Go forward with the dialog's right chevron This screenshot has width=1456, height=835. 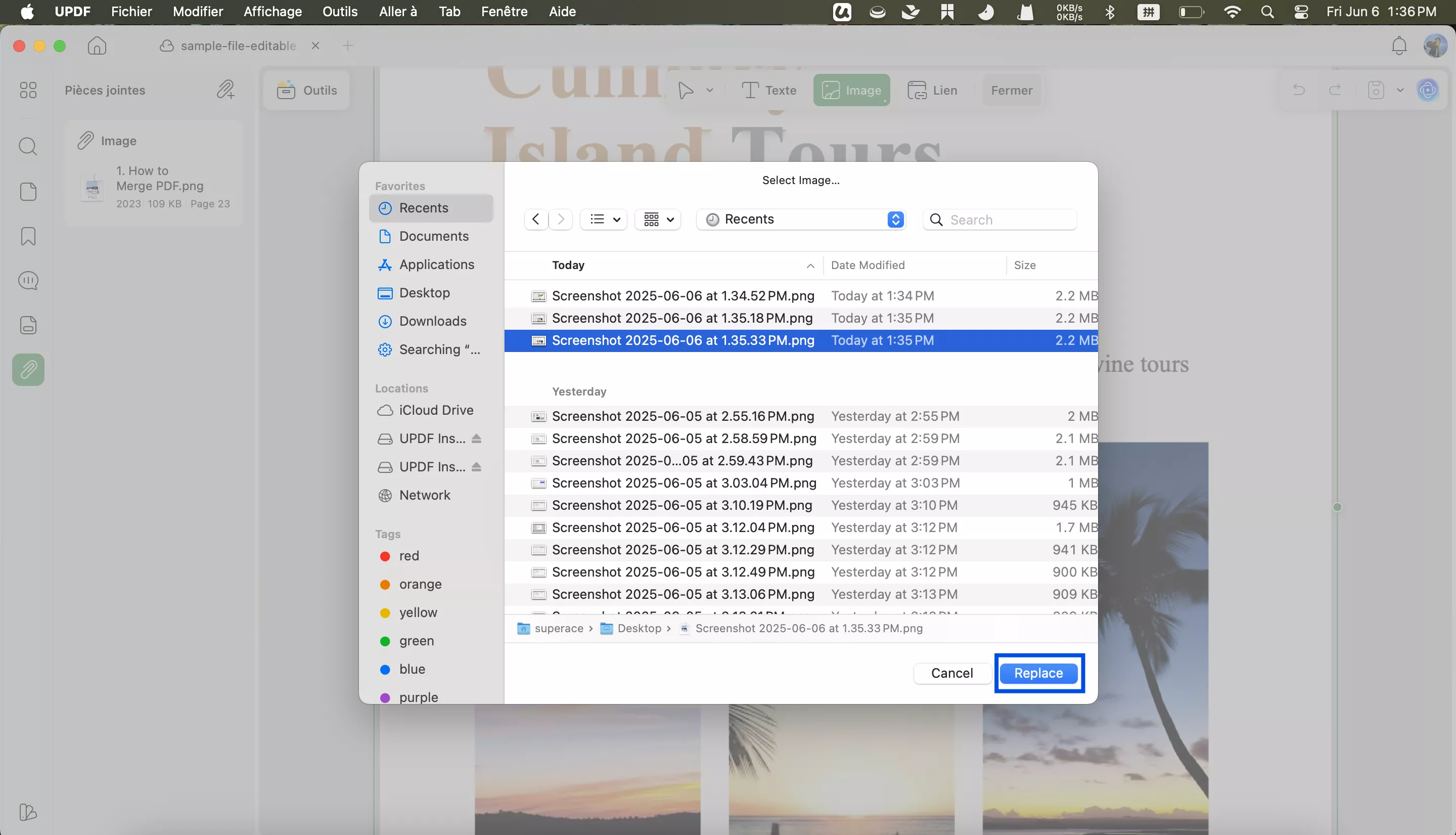[x=561, y=219]
